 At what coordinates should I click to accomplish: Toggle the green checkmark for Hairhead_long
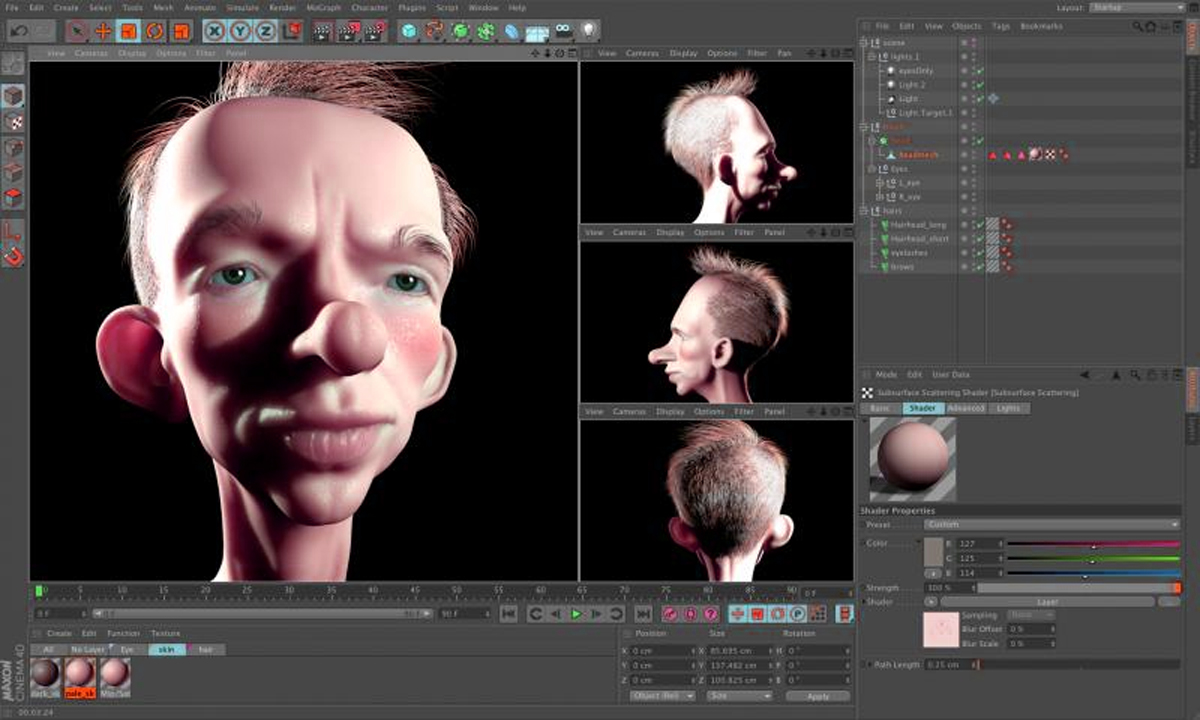point(979,225)
